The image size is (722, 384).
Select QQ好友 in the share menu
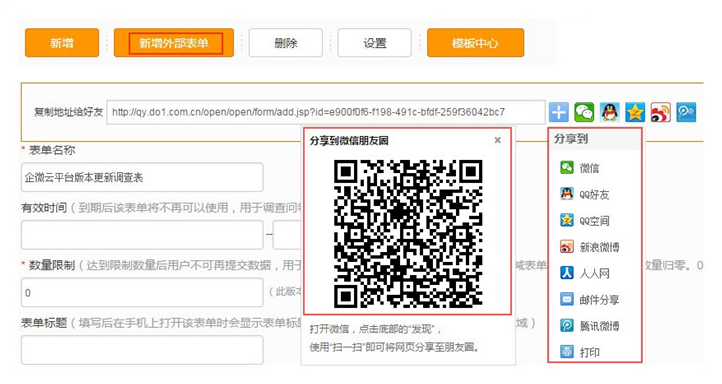[x=584, y=194]
